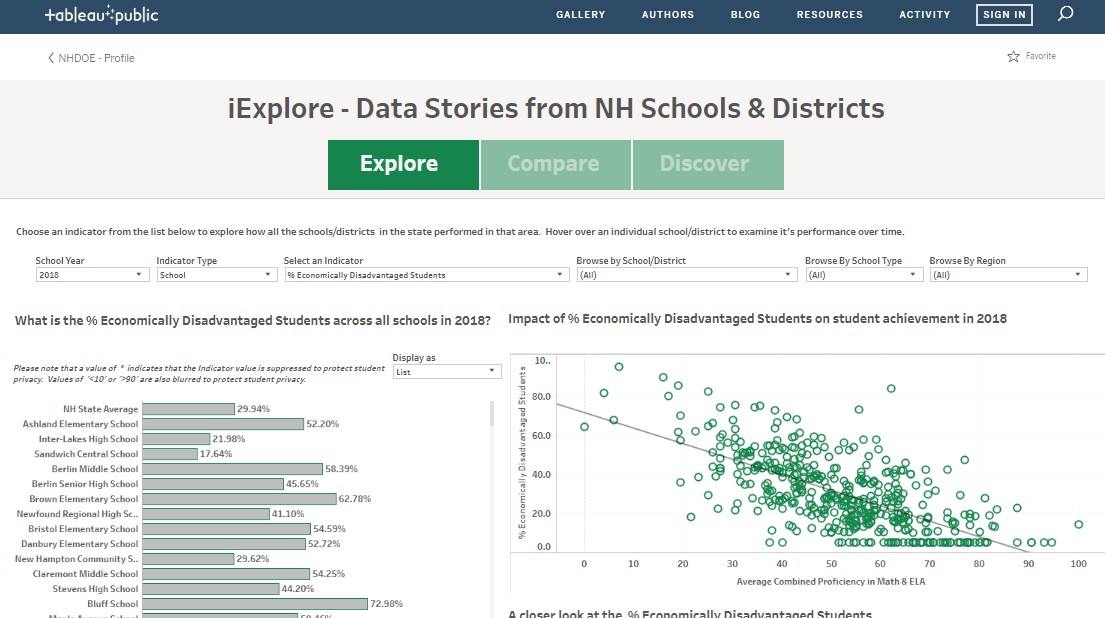Open the Resources menu
Viewport: 1105px width, 618px height.
(829, 15)
